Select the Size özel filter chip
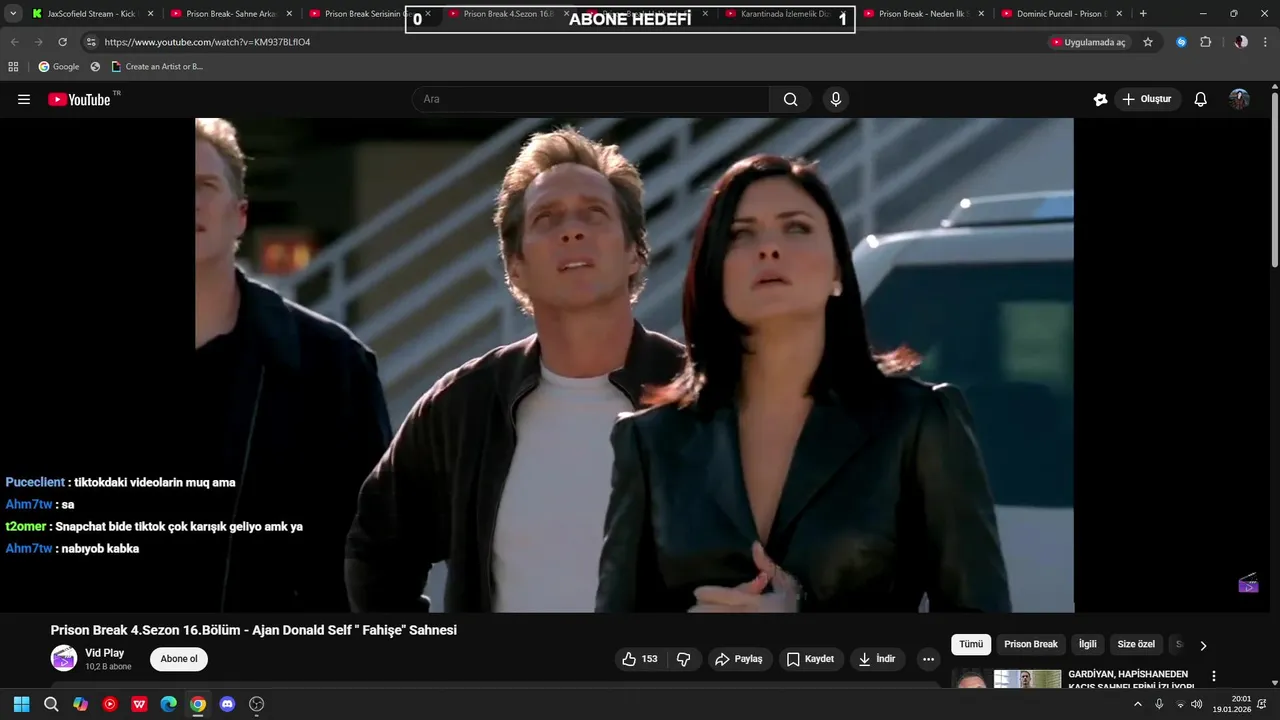The height and width of the screenshot is (720, 1280). [1136, 645]
